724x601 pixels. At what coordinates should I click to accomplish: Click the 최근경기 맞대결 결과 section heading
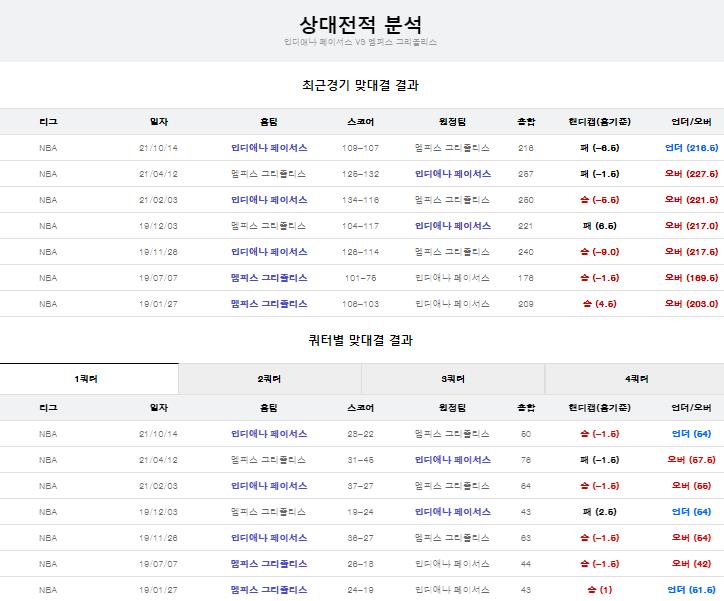360,85
